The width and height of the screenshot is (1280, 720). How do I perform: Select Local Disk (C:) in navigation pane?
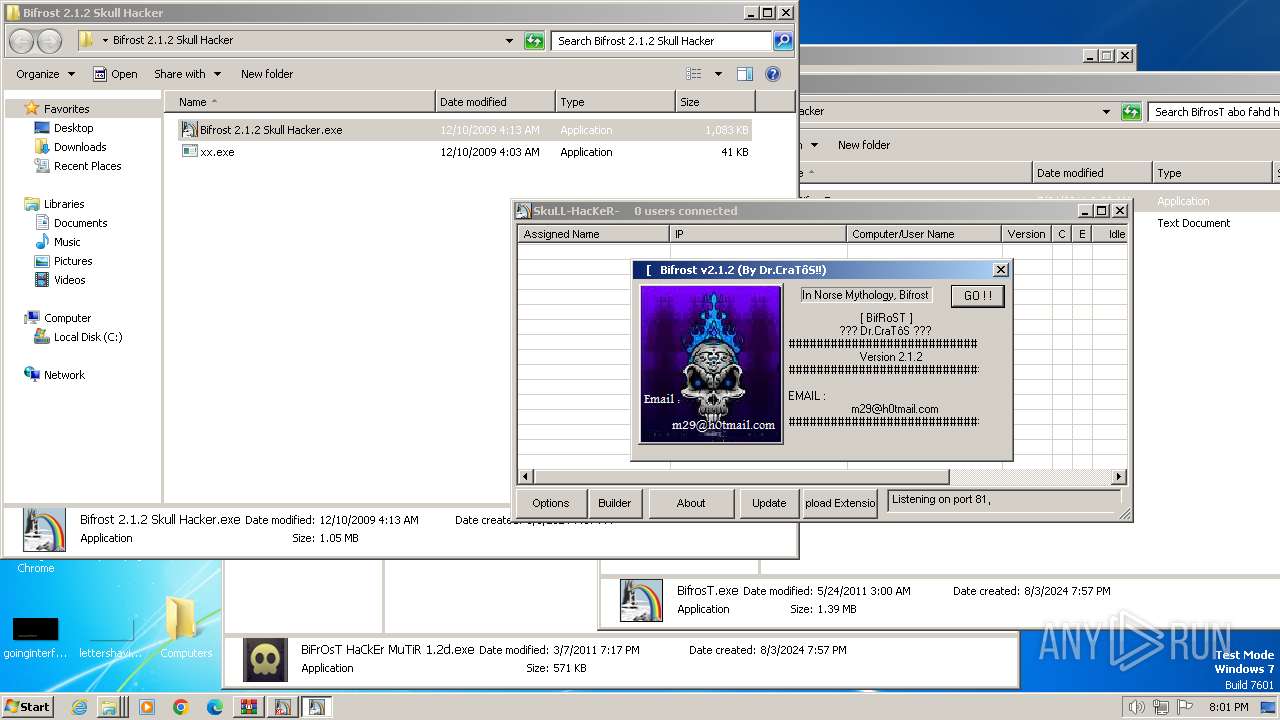(x=88, y=337)
